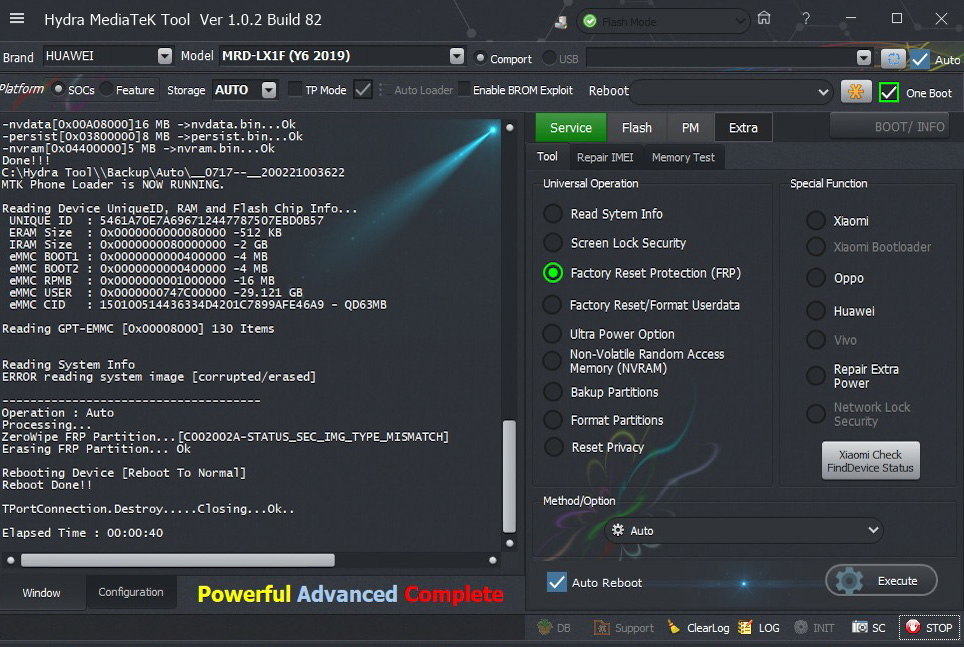Switch to the Flash tab
The height and width of the screenshot is (647, 964).
[636, 127]
